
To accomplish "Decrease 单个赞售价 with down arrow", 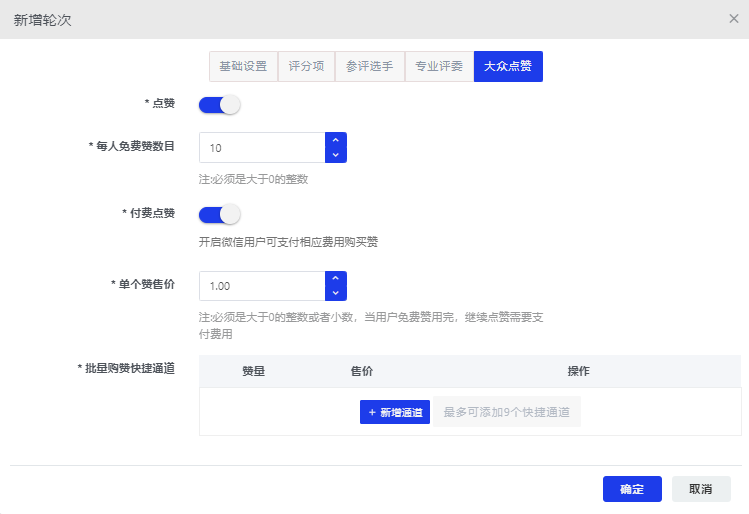I will (x=336, y=293).
